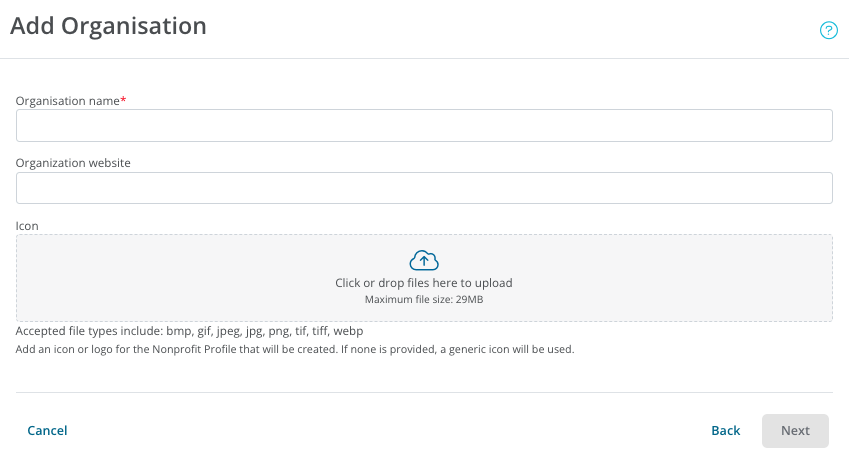Click the "Organisation name" field label

pyautogui.click(x=68, y=101)
